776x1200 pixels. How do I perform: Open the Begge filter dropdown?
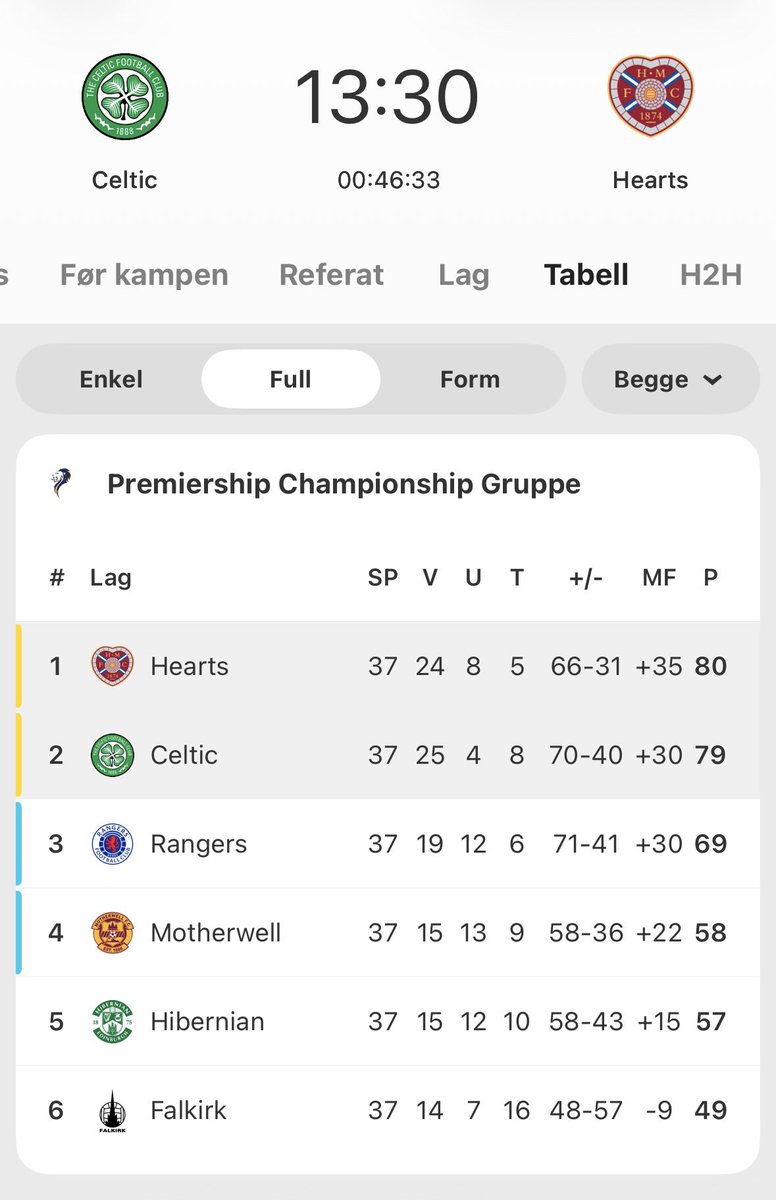[x=671, y=379]
